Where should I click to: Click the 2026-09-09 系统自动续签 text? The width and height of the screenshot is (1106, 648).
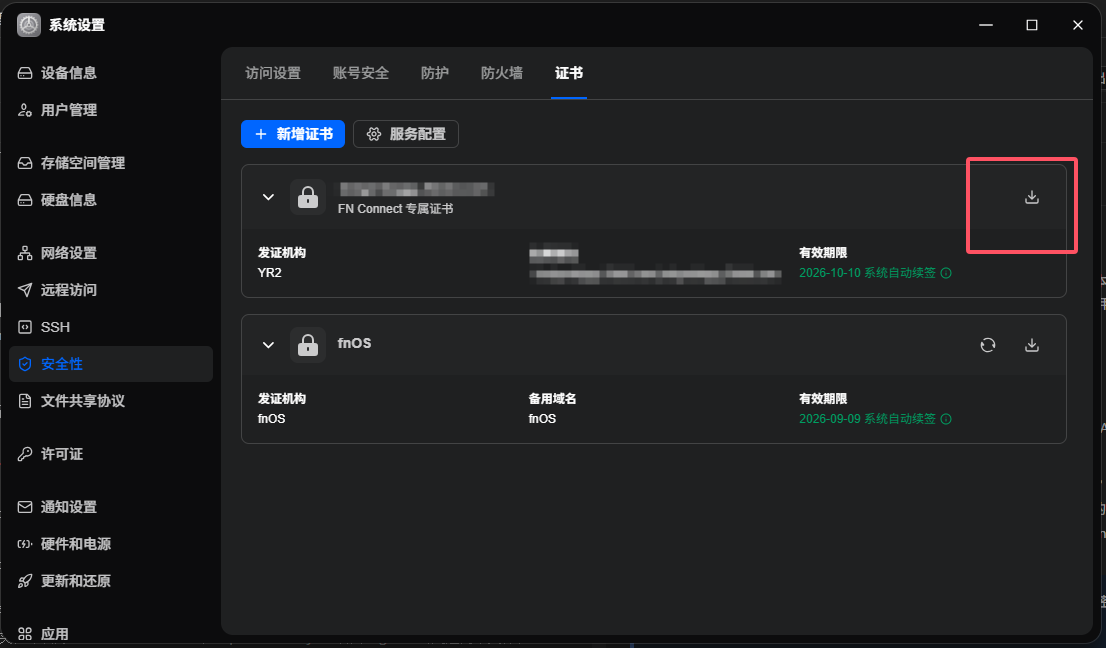coord(867,419)
